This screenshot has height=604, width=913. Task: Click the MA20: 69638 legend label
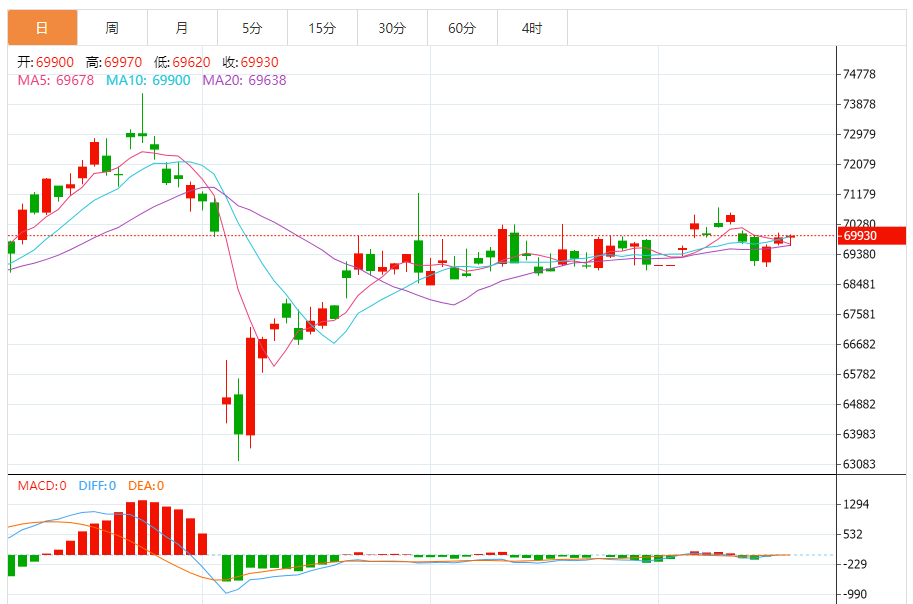point(245,80)
